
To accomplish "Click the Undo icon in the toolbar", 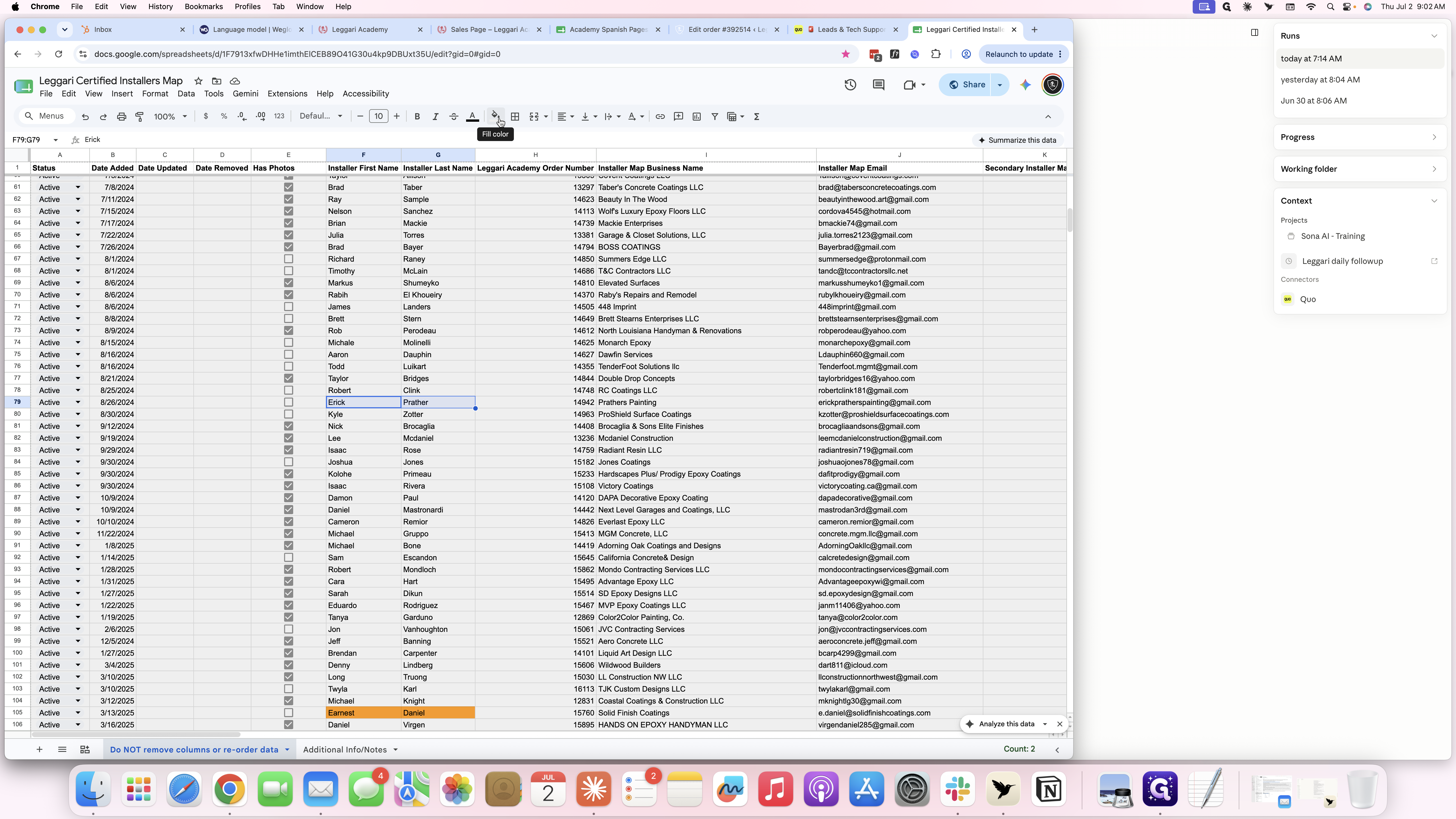I will pos(85,116).
